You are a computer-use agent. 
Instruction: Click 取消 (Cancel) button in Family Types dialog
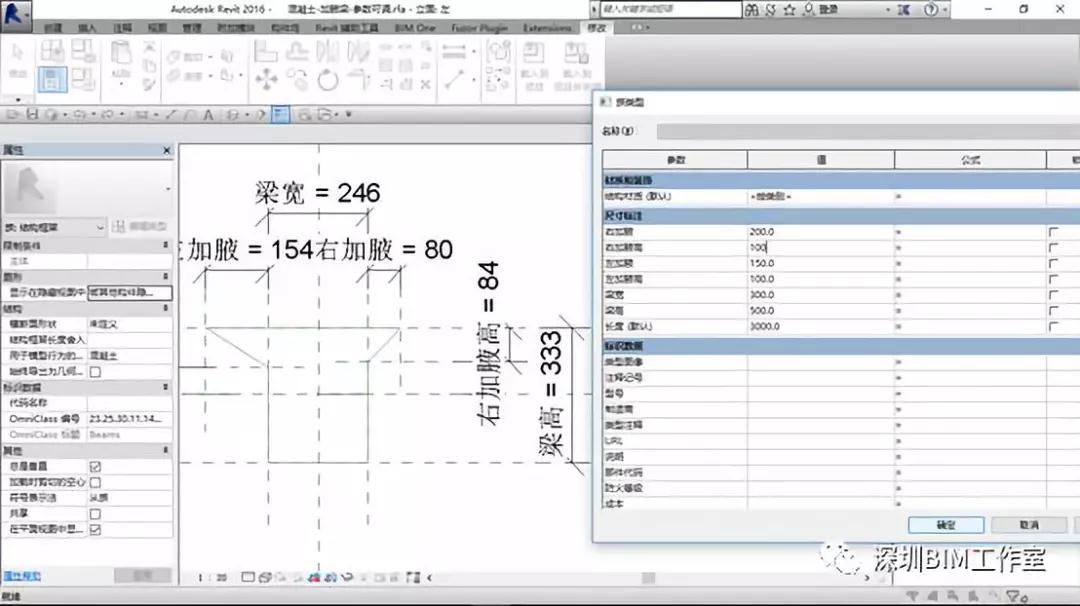(x=1029, y=525)
